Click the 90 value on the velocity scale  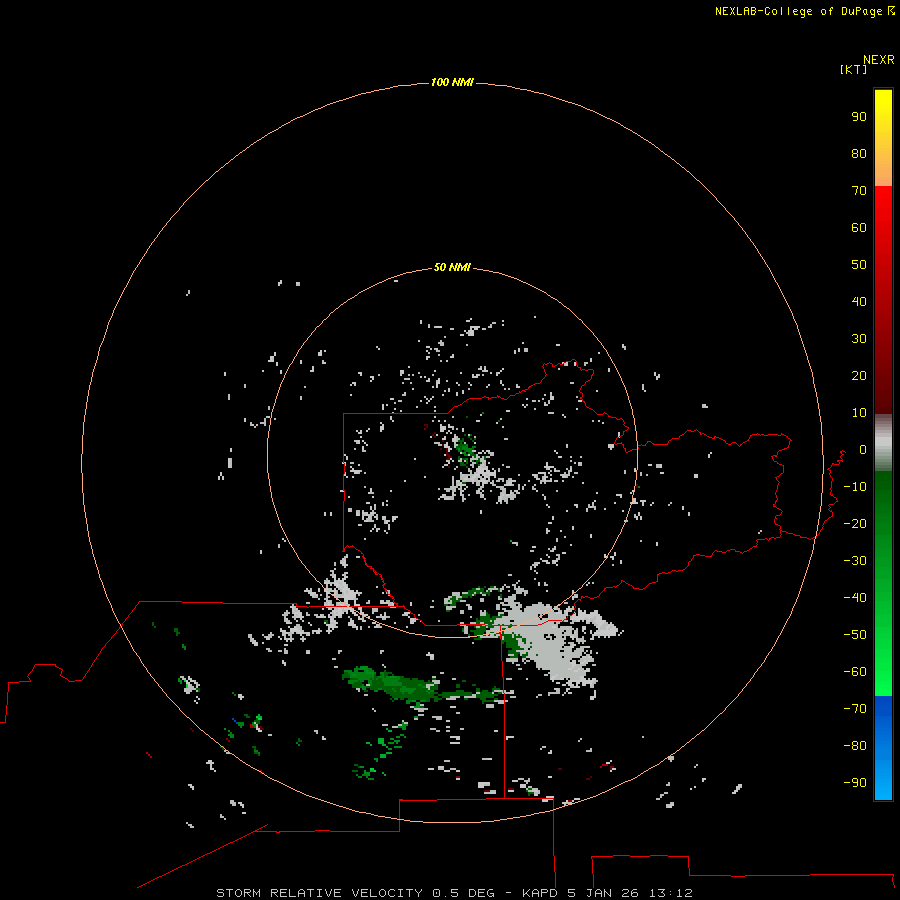point(859,117)
